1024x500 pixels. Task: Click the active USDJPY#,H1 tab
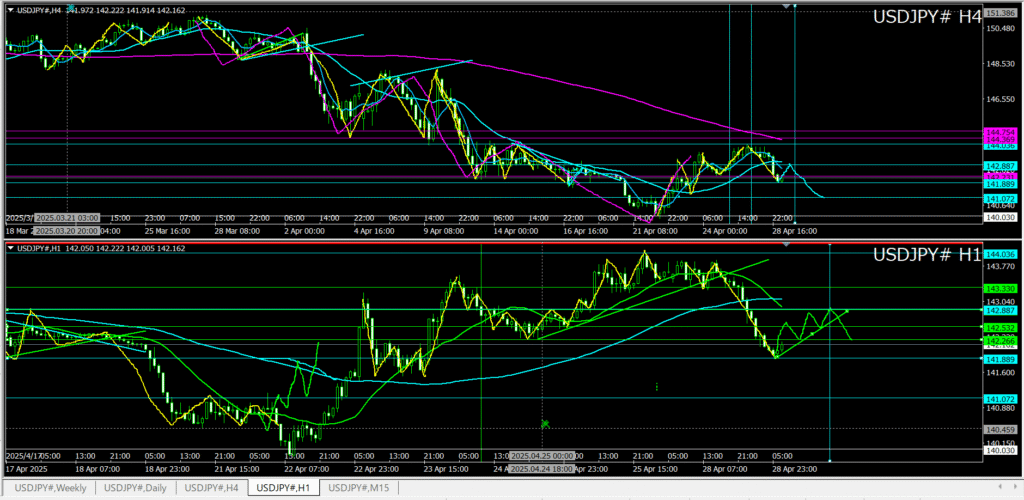[284, 488]
